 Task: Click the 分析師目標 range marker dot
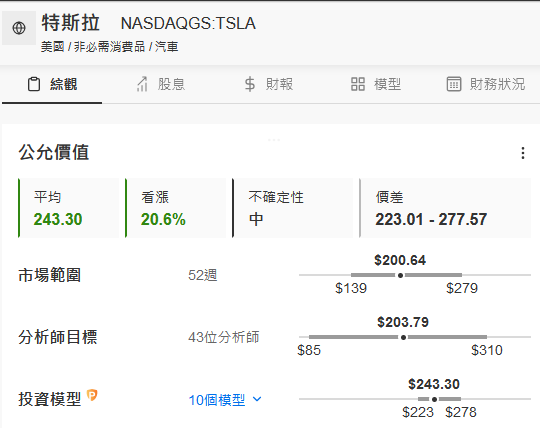403,337
